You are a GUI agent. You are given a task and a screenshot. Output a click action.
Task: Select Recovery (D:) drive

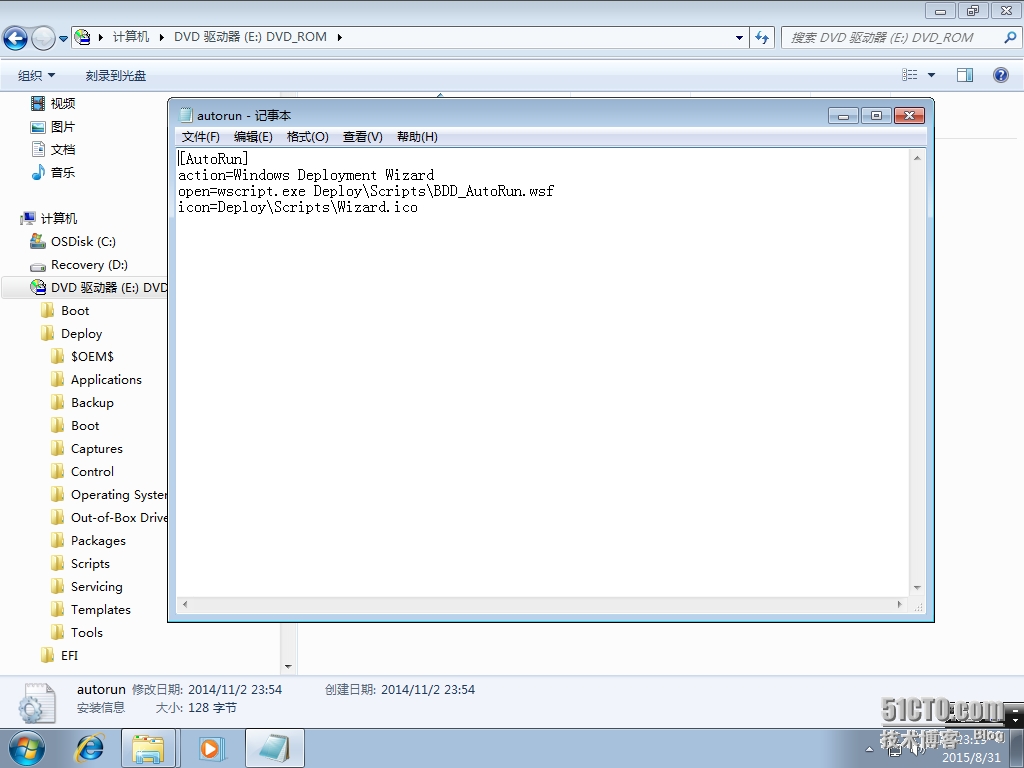pos(78,264)
